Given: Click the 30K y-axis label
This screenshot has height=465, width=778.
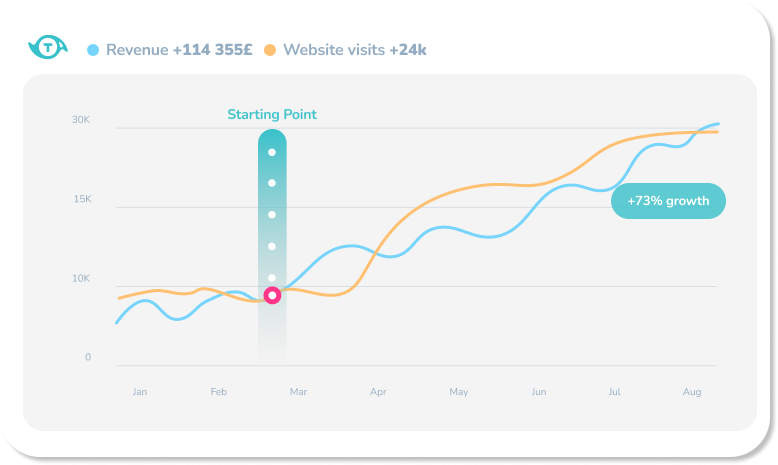Looking at the screenshot, I should click(x=81, y=120).
